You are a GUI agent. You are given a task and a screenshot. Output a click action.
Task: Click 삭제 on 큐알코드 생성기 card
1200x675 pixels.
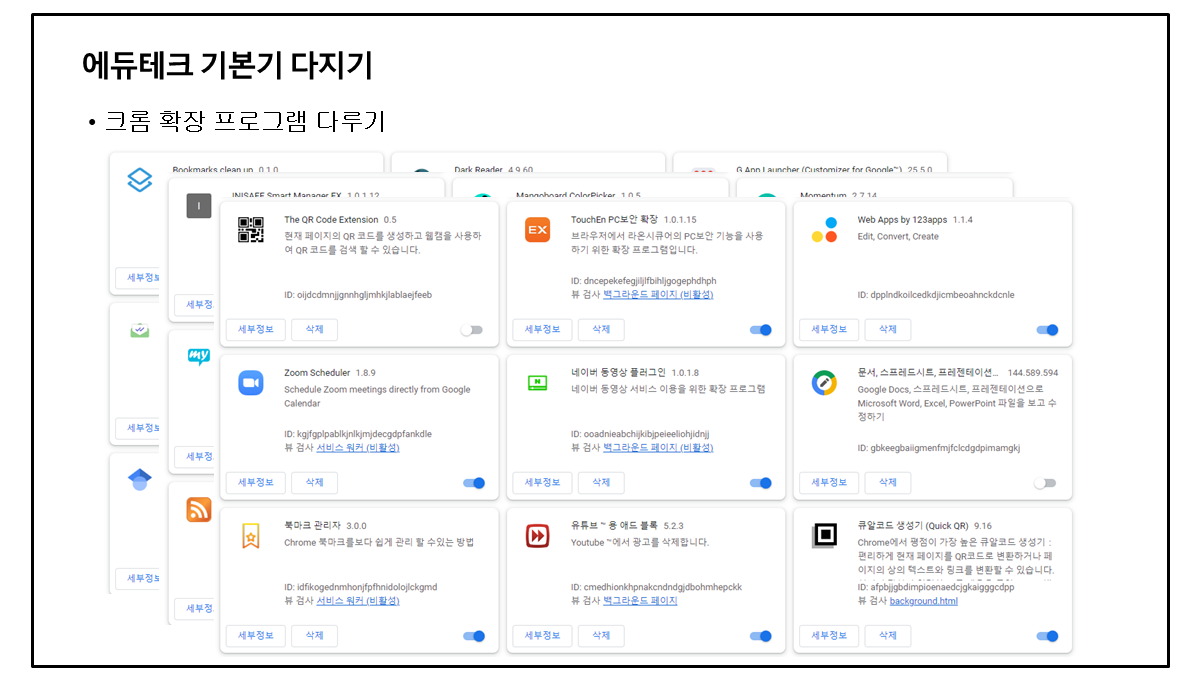[888, 635]
